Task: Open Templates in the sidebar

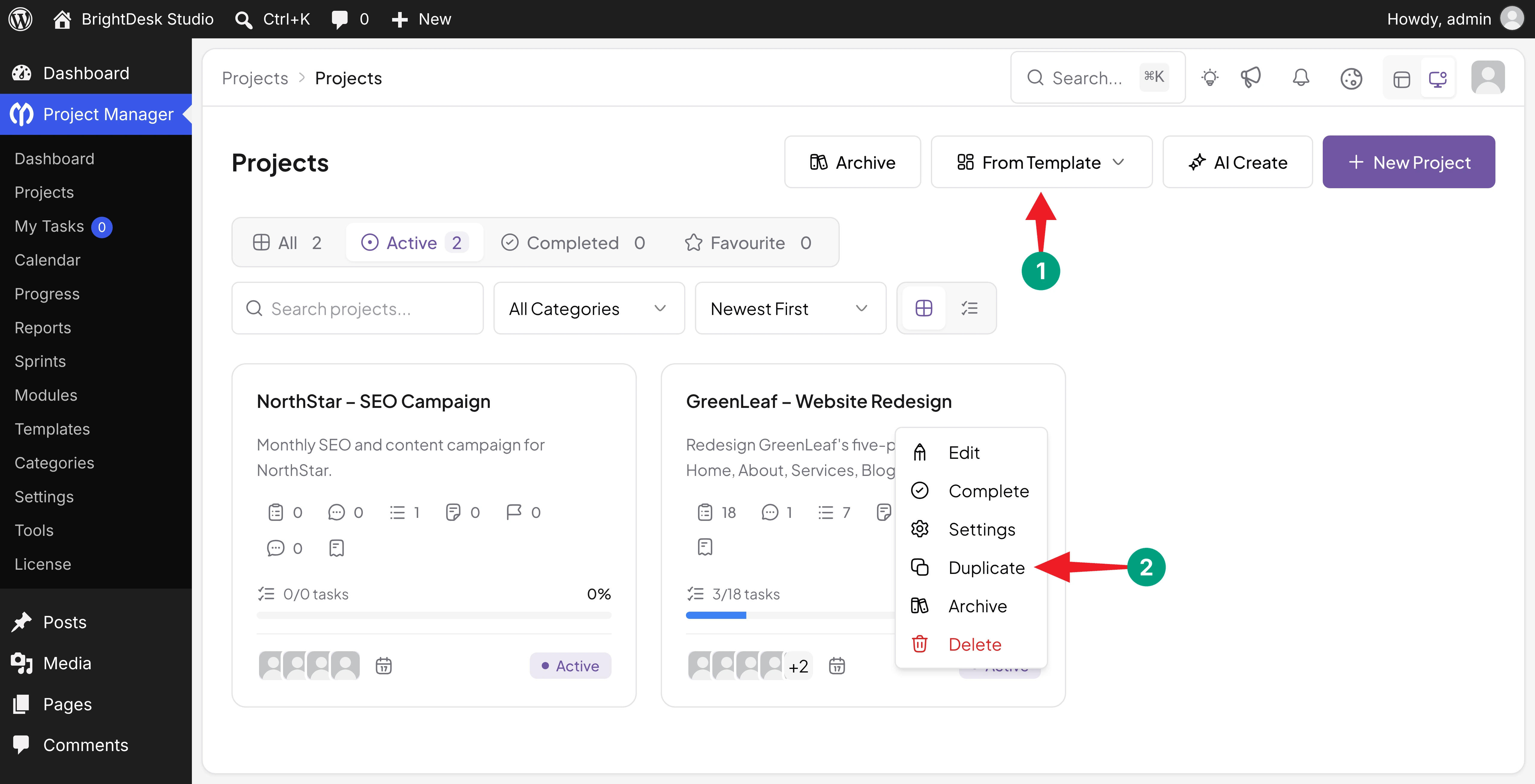Action: point(52,429)
